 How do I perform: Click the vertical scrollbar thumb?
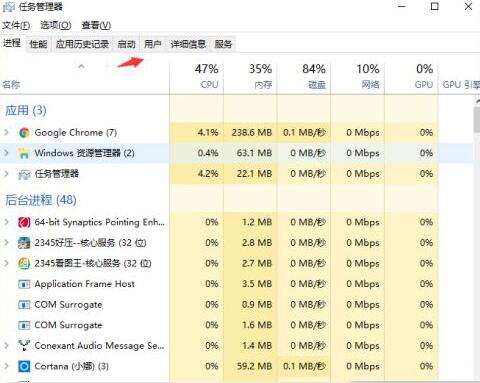477,119
